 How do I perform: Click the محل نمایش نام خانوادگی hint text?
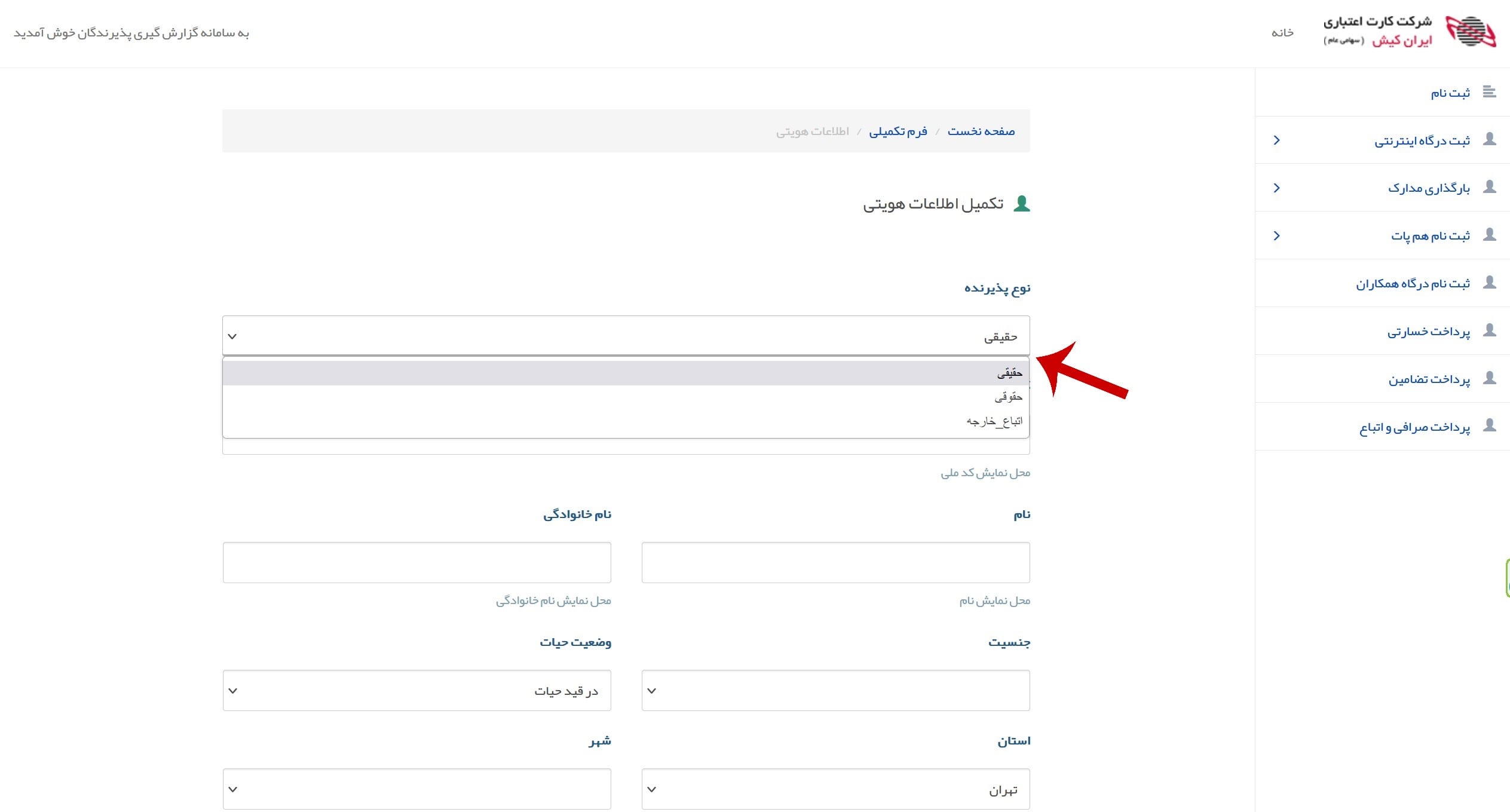tap(553, 600)
